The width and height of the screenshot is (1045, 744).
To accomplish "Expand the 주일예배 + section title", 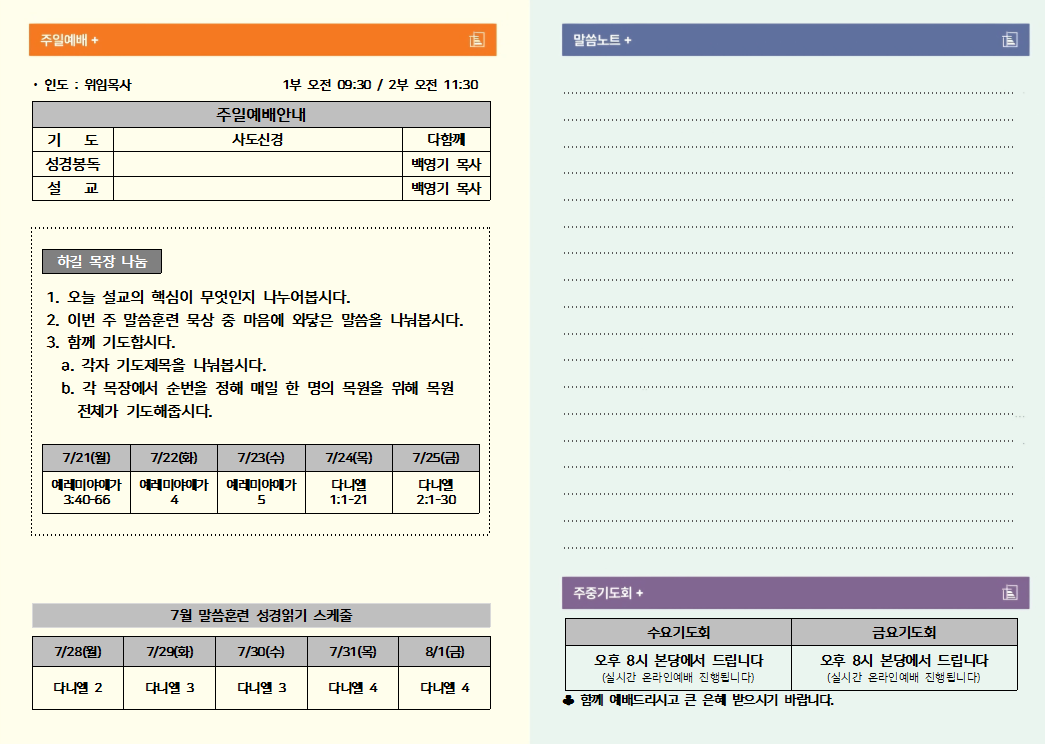I will (70, 40).
